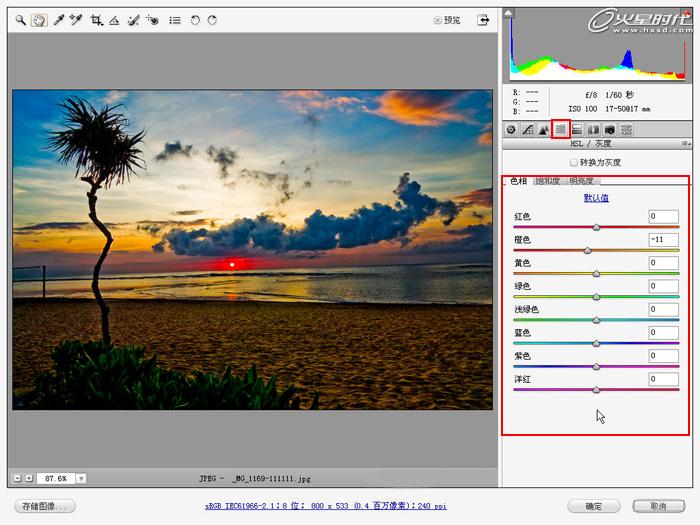The height and width of the screenshot is (525, 700).
Task: Toggle shadow clipping warning on histogram
Action: point(508,13)
